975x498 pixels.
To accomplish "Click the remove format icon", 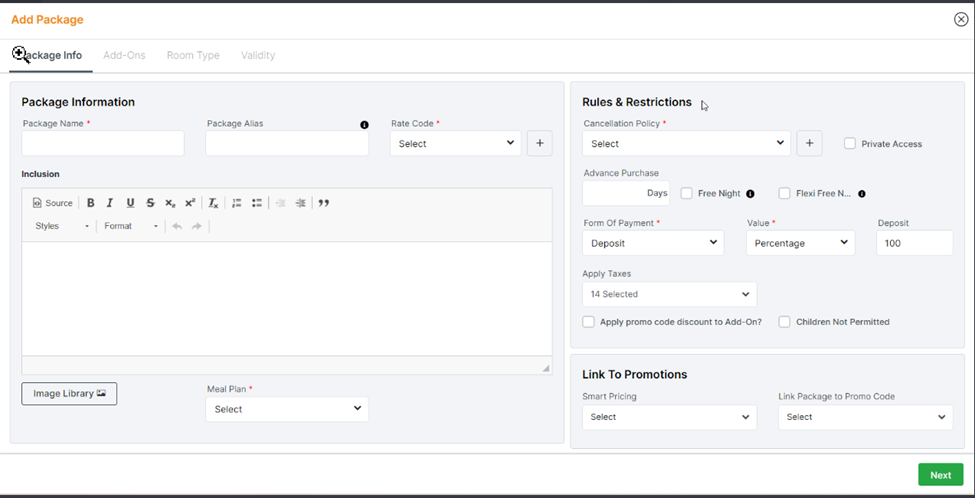I will pos(213,203).
